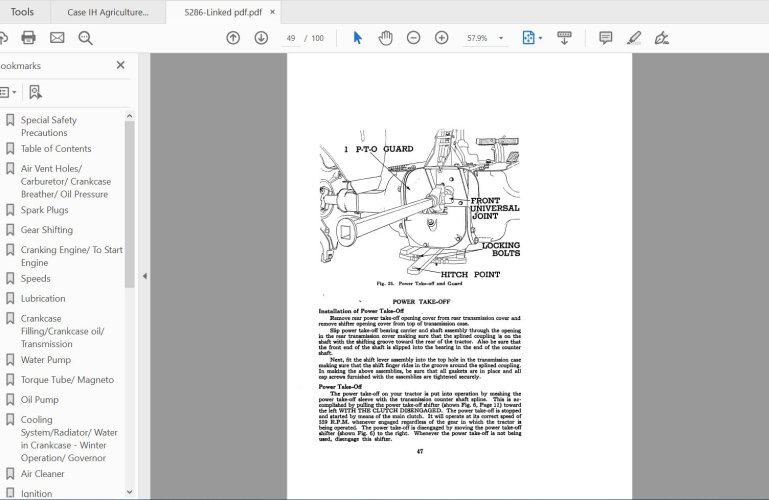Enable scrolling mode keyboard-arrow icon

pos(564,38)
